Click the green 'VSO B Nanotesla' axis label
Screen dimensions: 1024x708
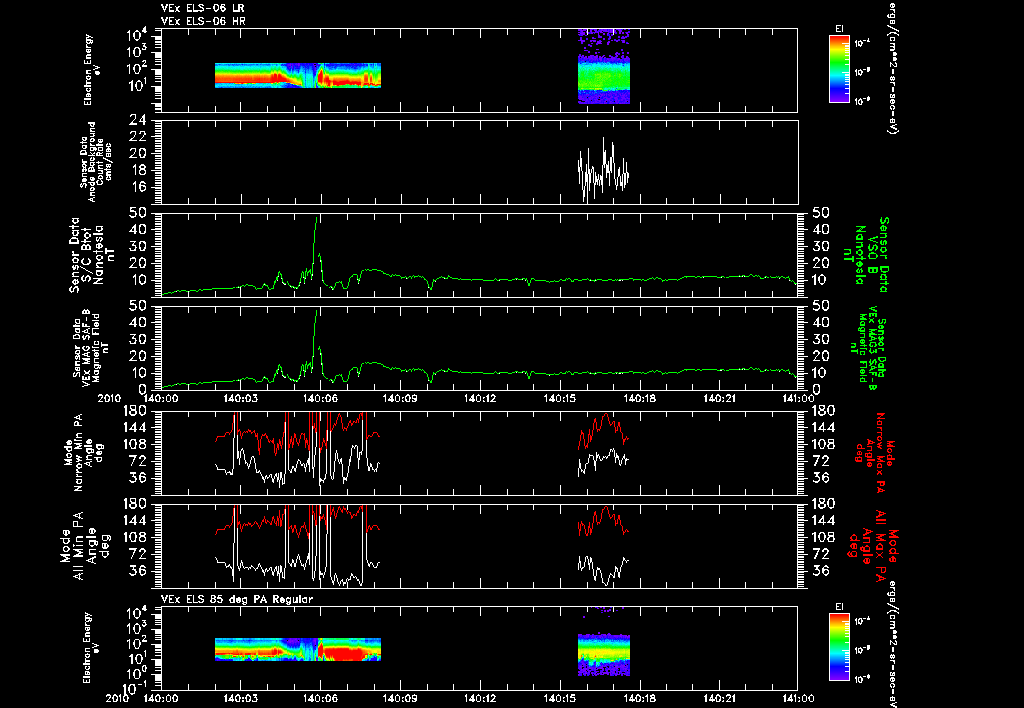(865, 255)
